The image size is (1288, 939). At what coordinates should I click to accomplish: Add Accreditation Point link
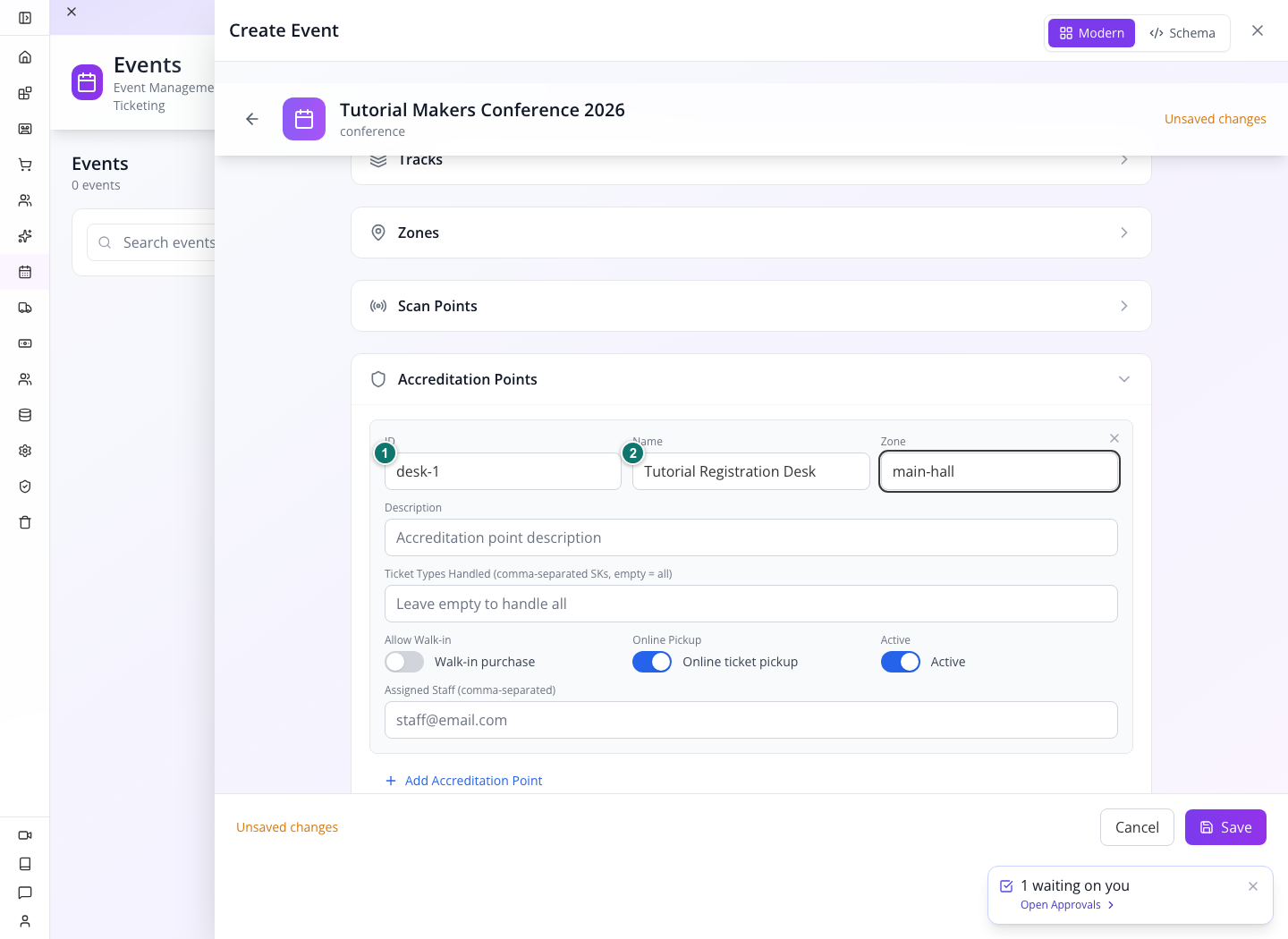point(463,781)
